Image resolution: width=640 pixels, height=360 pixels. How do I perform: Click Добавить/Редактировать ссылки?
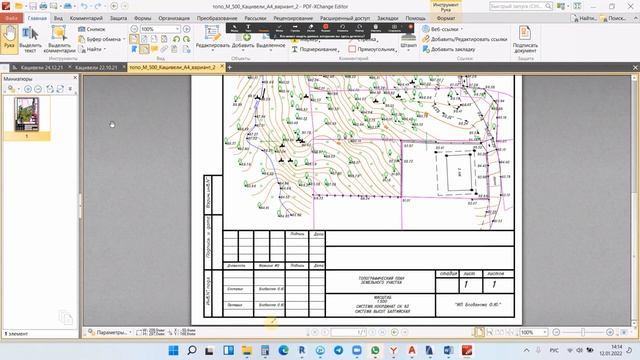tap(464, 39)
